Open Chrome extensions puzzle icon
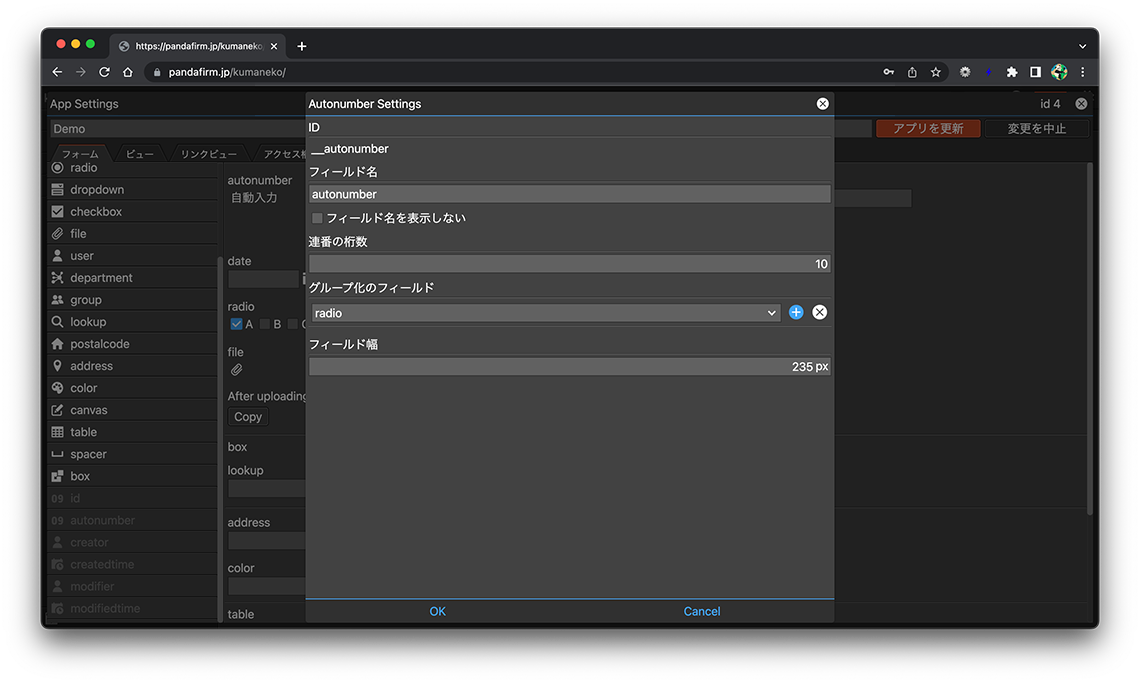 (1012, 72)
